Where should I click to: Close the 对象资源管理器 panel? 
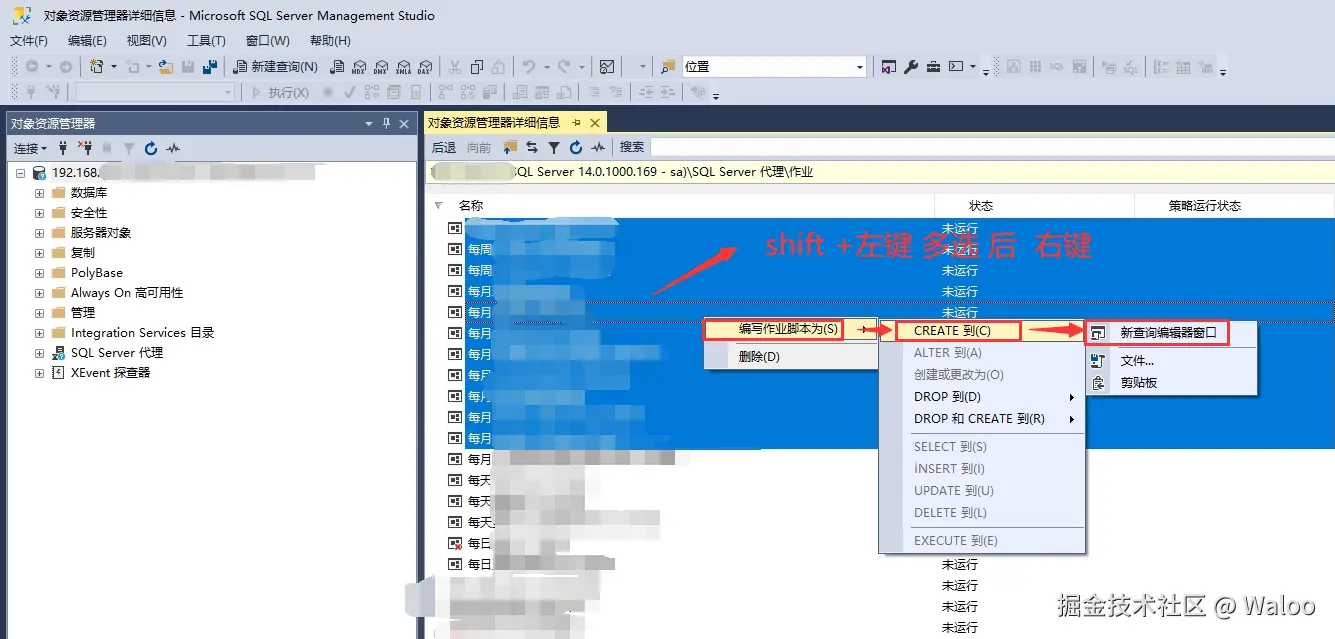[x=404, y=123]
